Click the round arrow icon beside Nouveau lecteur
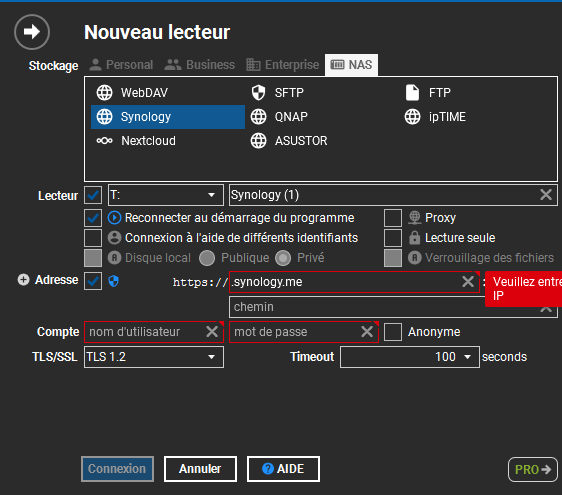Screen dimensions: 562x495 [32, 32]
